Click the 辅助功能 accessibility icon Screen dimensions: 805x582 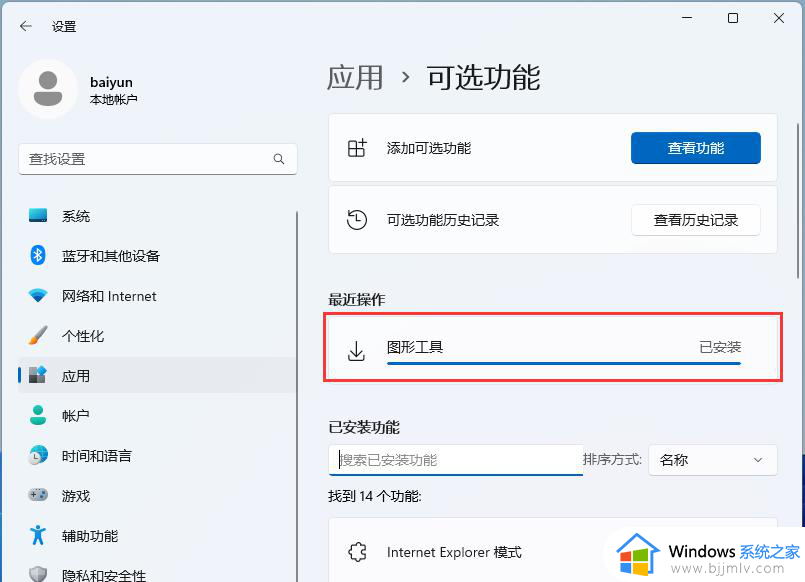pos(38,535)
